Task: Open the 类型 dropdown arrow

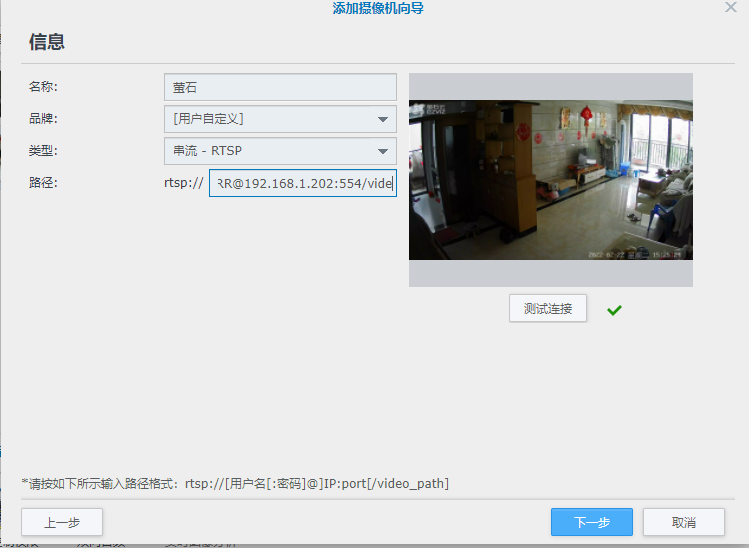Action: [382, 151]
